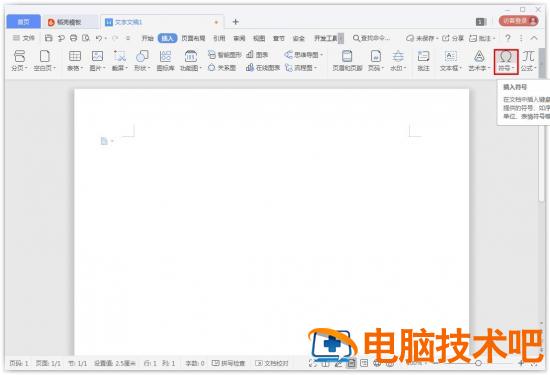The height and width of the screenshot is (375, 550).
Task: Open the 文件 file menu
Action: (24, 38)
